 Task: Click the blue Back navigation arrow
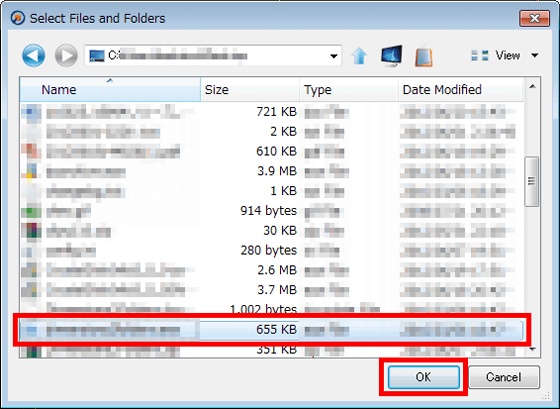(34, 55)
